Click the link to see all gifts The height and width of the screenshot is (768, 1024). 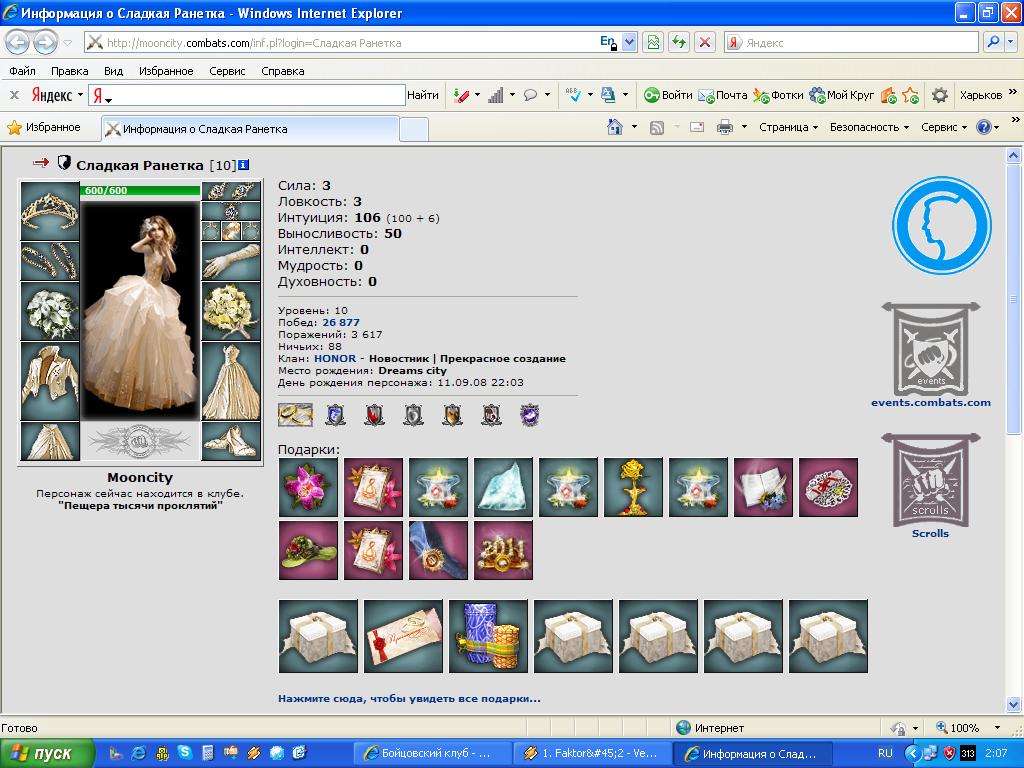click(x=409, y=698)
